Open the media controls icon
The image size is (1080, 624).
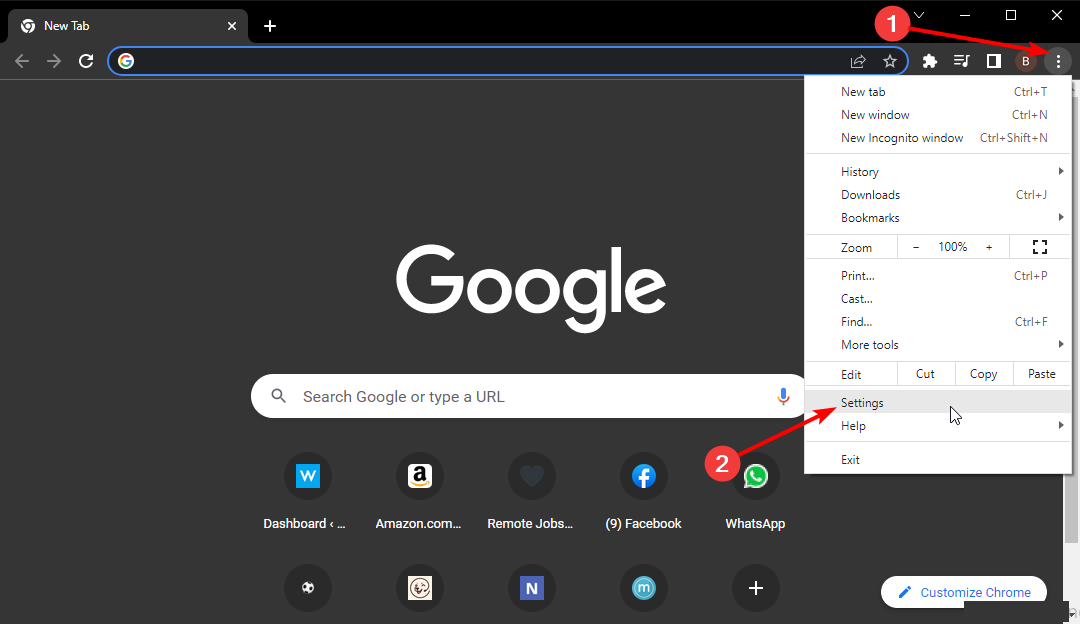click(961, 61)
